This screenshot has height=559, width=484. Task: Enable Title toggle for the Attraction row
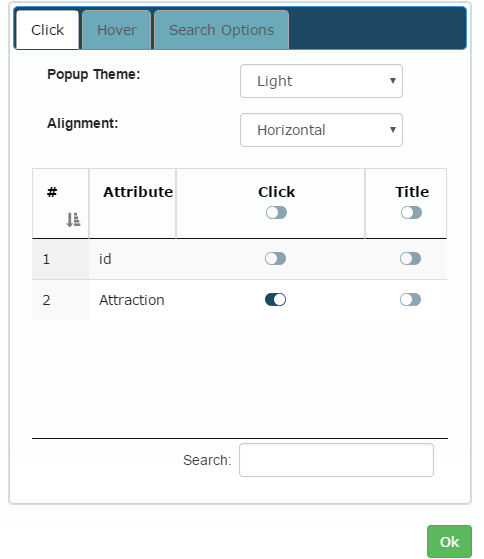click(411, 300)
